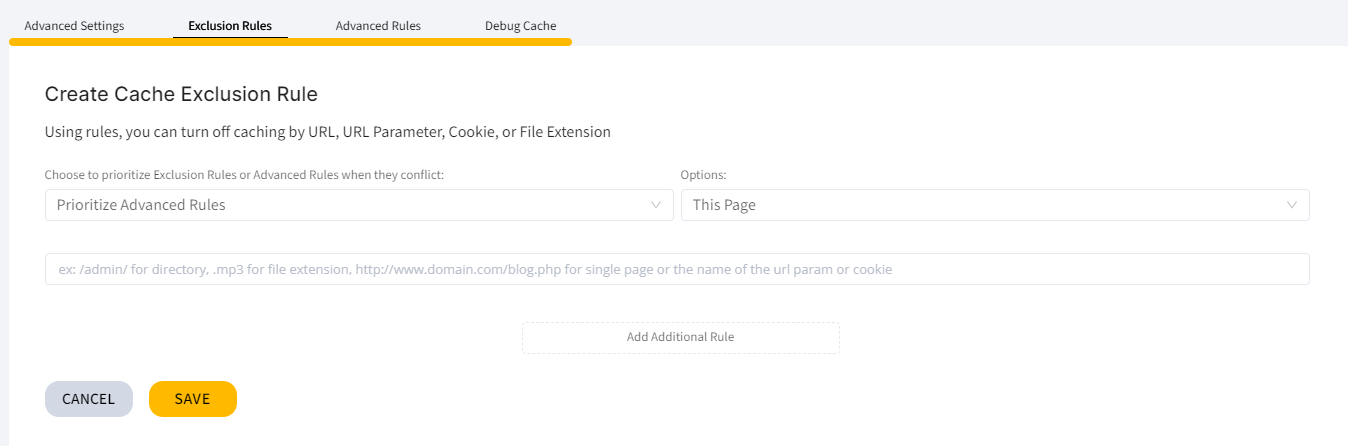
Task: Click the chevron arrow on the priority dropdown
Action: click(x=656, y=205)
